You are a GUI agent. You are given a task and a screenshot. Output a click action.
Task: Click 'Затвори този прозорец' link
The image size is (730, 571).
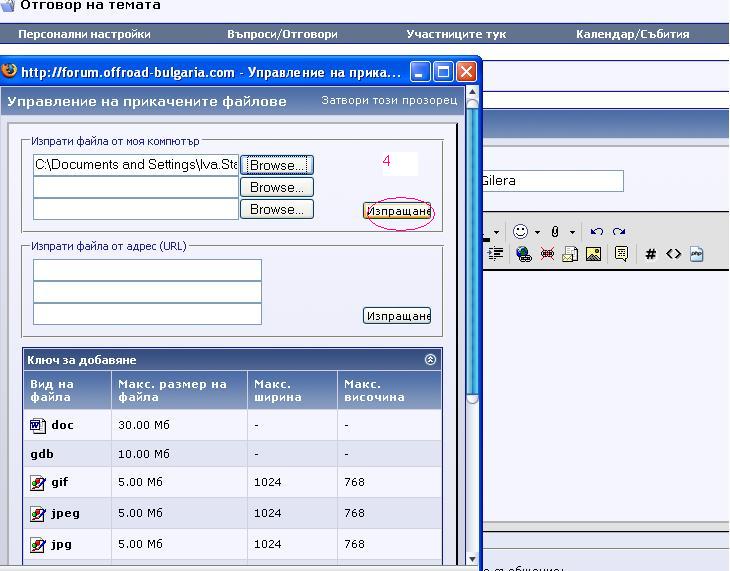(389, 100)
